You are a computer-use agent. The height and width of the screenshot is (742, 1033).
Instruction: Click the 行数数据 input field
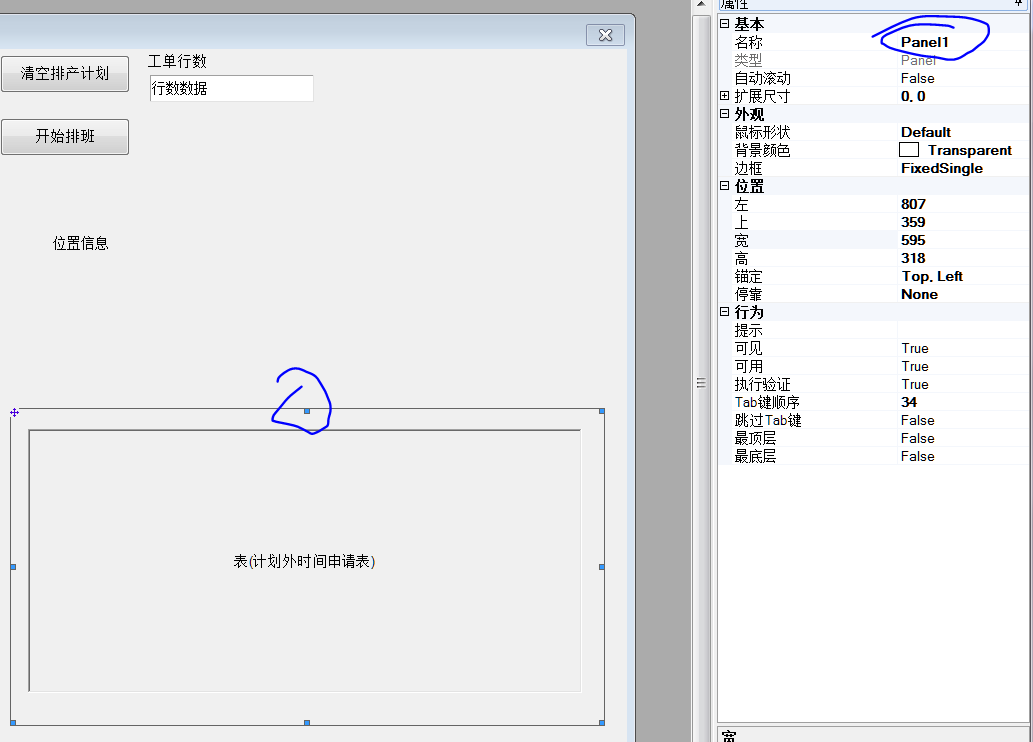[x=231, y=88]
